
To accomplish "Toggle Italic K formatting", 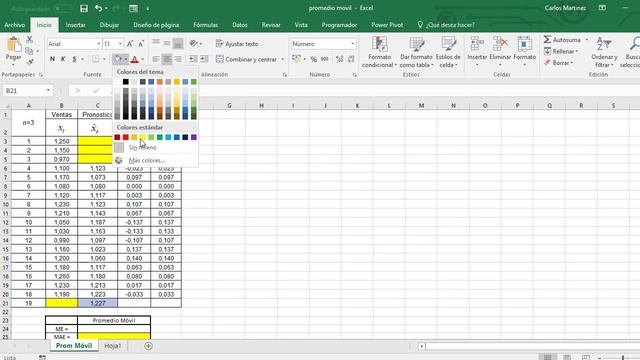I will point(63,60).
